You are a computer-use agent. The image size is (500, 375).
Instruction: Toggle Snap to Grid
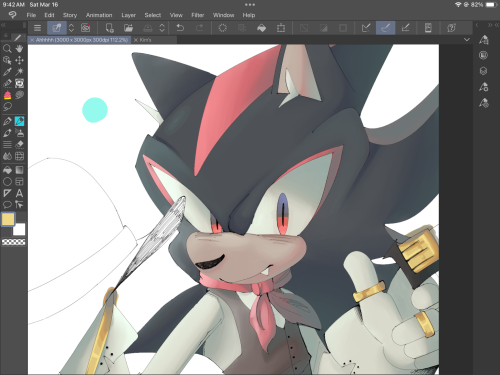[x=405, y=28]
